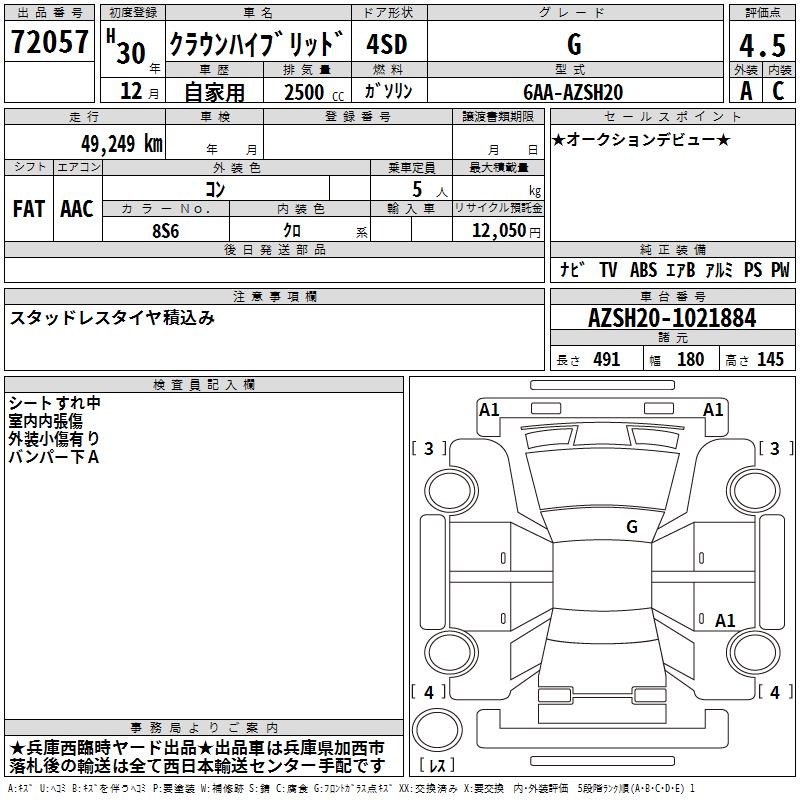Click the interior color クロ
This screenshot has height=800, width=800.
(x=292, y=231)
